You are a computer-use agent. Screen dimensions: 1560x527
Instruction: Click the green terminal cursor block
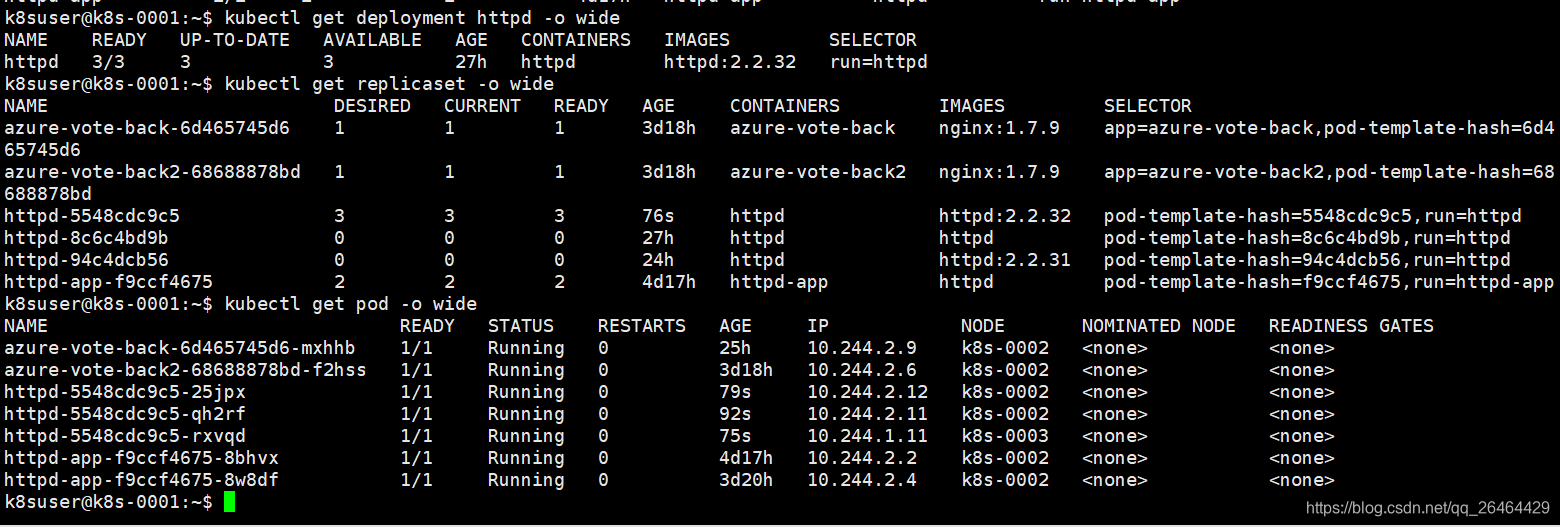[230, 502]
